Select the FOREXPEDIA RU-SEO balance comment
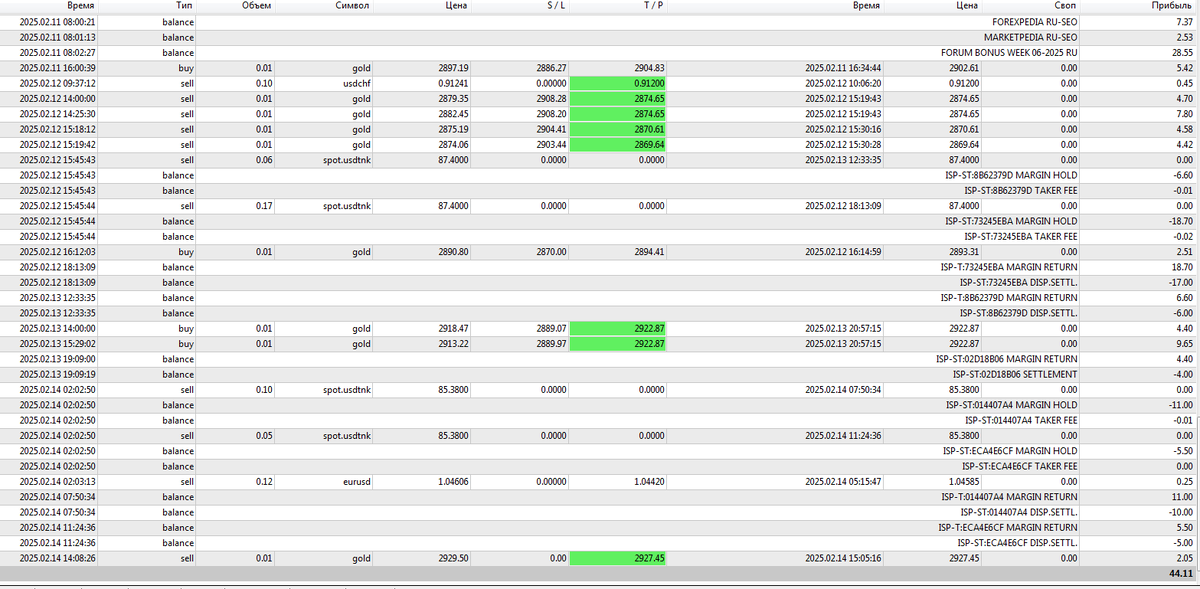The width and height of the screenshot is (1200, 589). click(1034, 21)
